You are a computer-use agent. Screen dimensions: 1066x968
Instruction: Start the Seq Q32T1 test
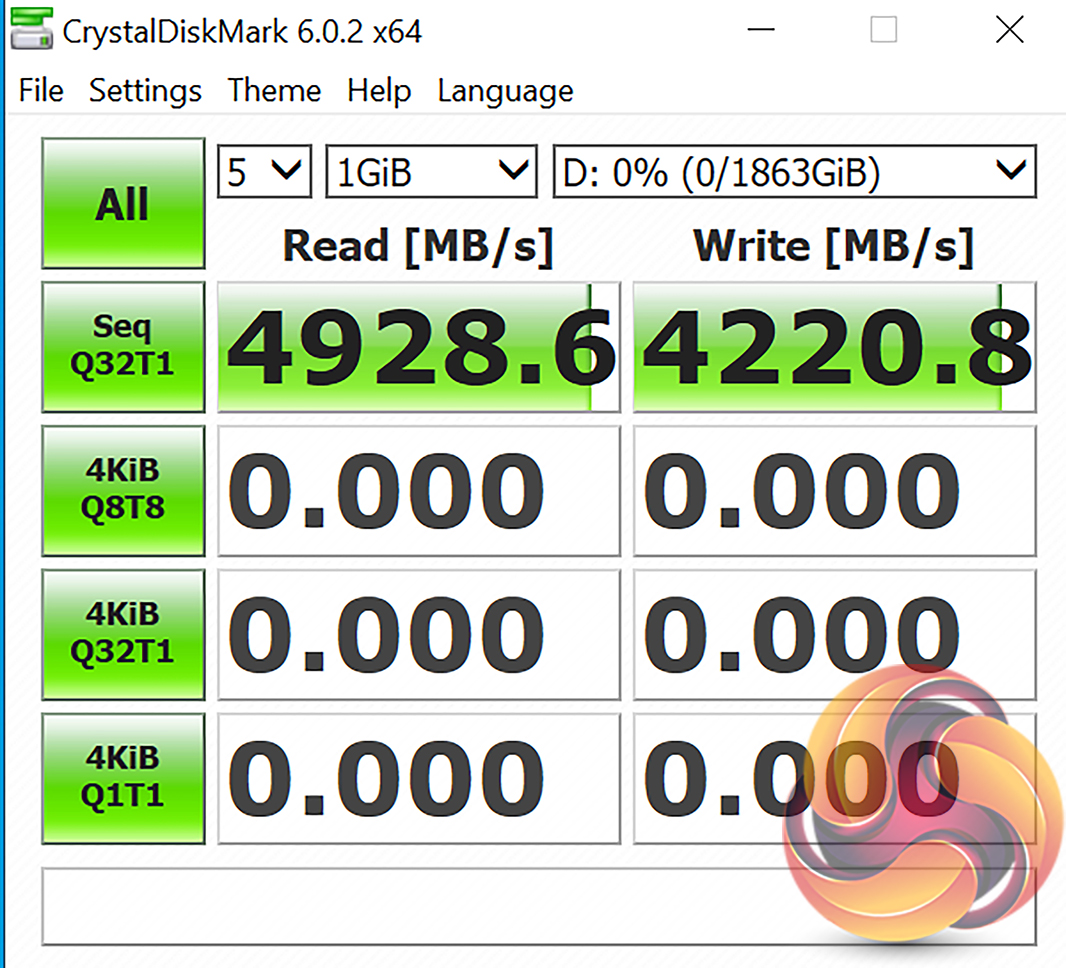point(123,347)
